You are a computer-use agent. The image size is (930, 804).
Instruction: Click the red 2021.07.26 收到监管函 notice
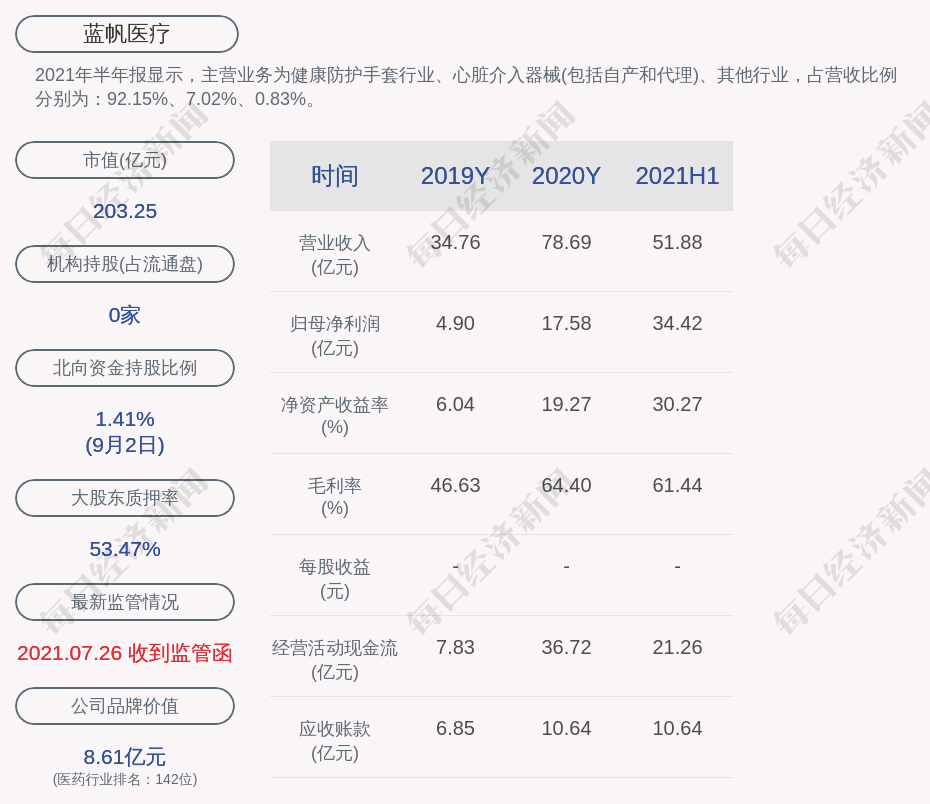pos(125,653)
